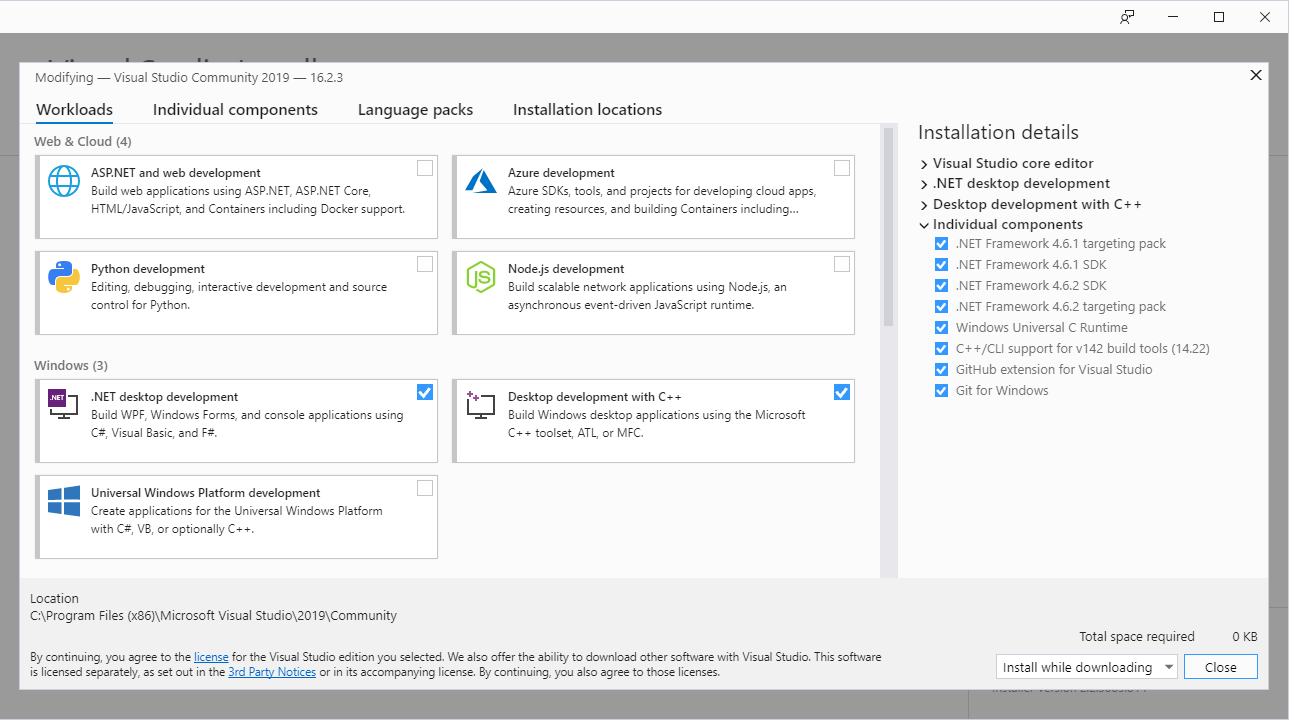Uncheck C++/CLI support for v142 build tools
1290x720 pixels.
(x=941, y=349)
